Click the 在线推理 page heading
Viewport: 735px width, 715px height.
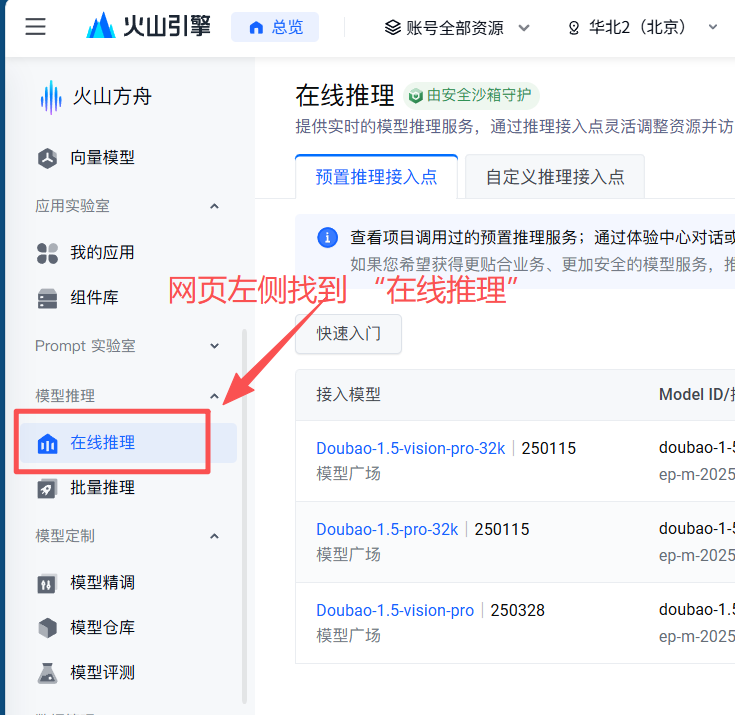click(x=345, y=96)
